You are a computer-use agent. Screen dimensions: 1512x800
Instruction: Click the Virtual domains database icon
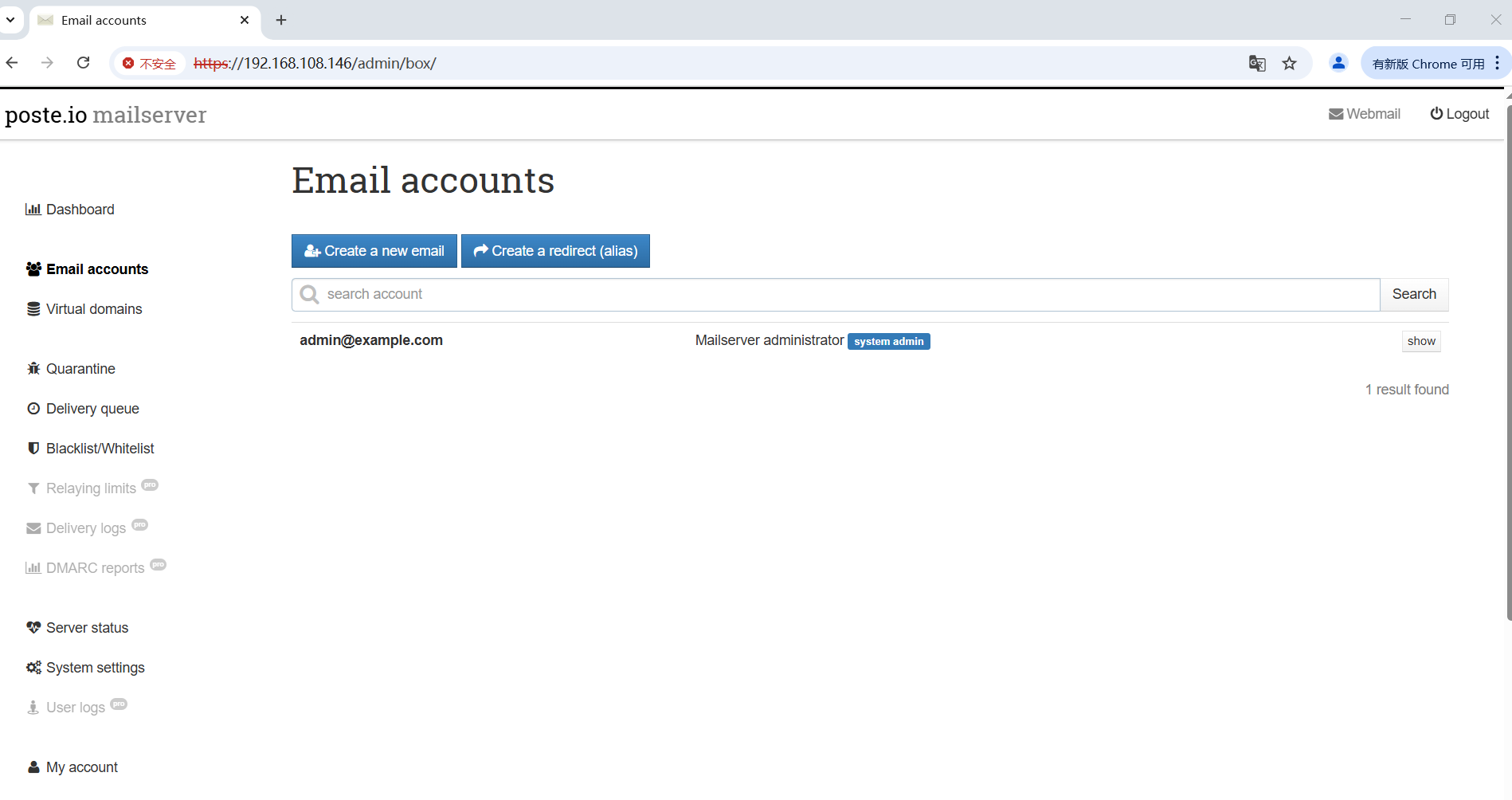(33, 309)
